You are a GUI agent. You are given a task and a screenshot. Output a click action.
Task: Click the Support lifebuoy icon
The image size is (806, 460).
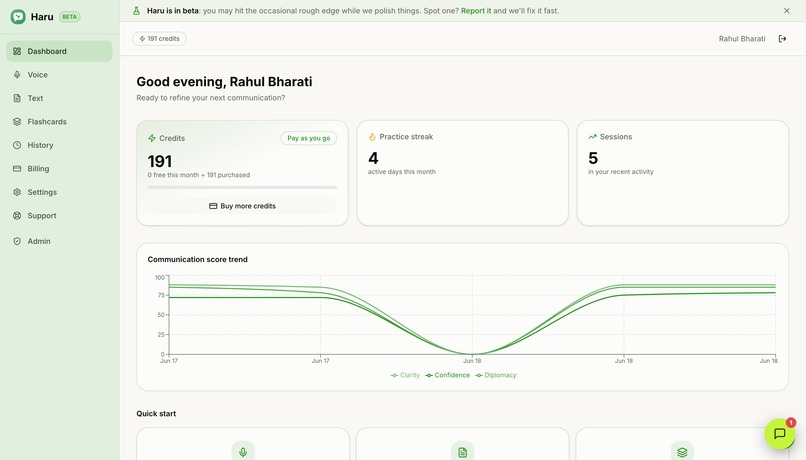click(17, 216)
